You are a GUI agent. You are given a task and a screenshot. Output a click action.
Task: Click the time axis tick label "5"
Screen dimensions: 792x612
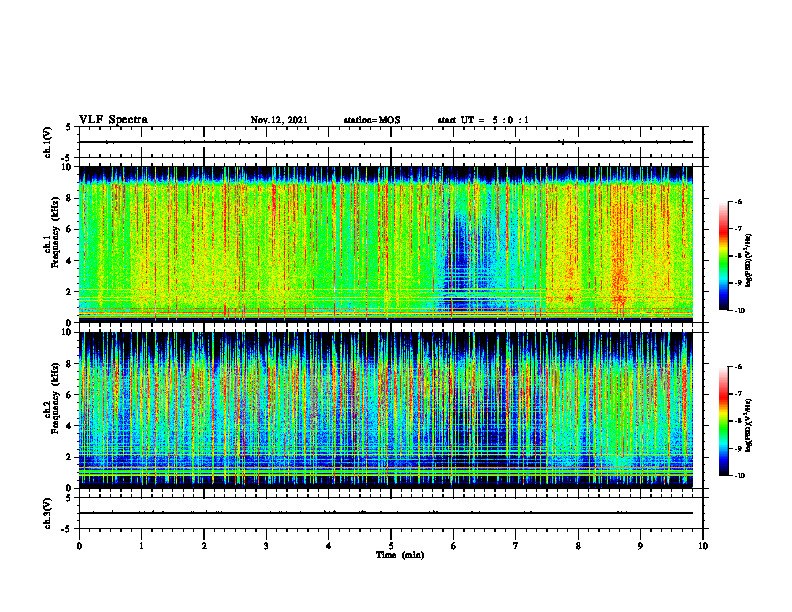391,546
